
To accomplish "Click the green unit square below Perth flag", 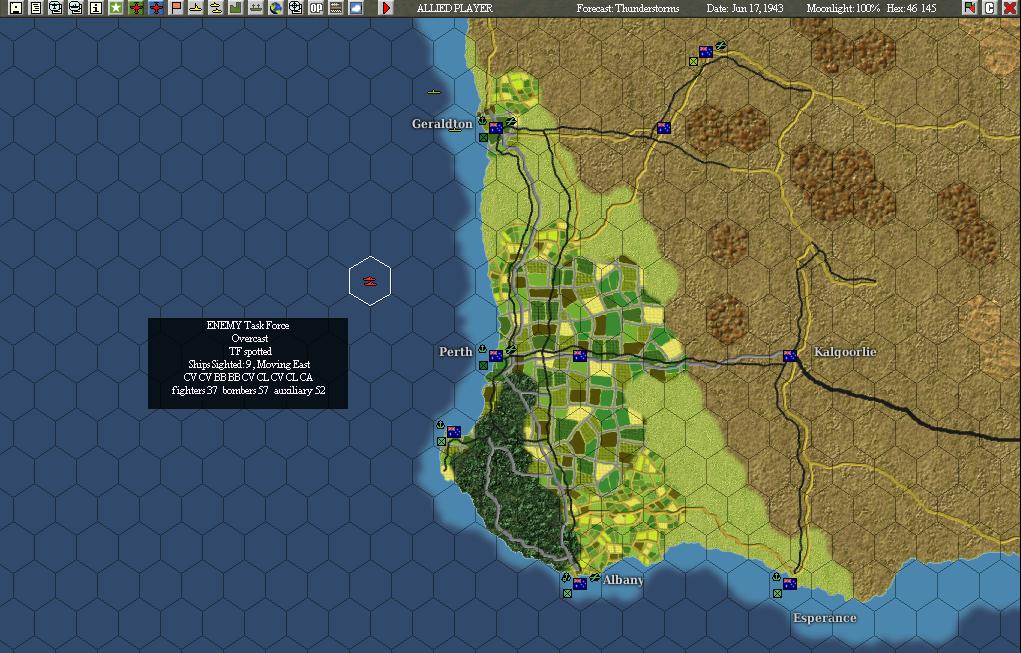I will coord(483,366).
